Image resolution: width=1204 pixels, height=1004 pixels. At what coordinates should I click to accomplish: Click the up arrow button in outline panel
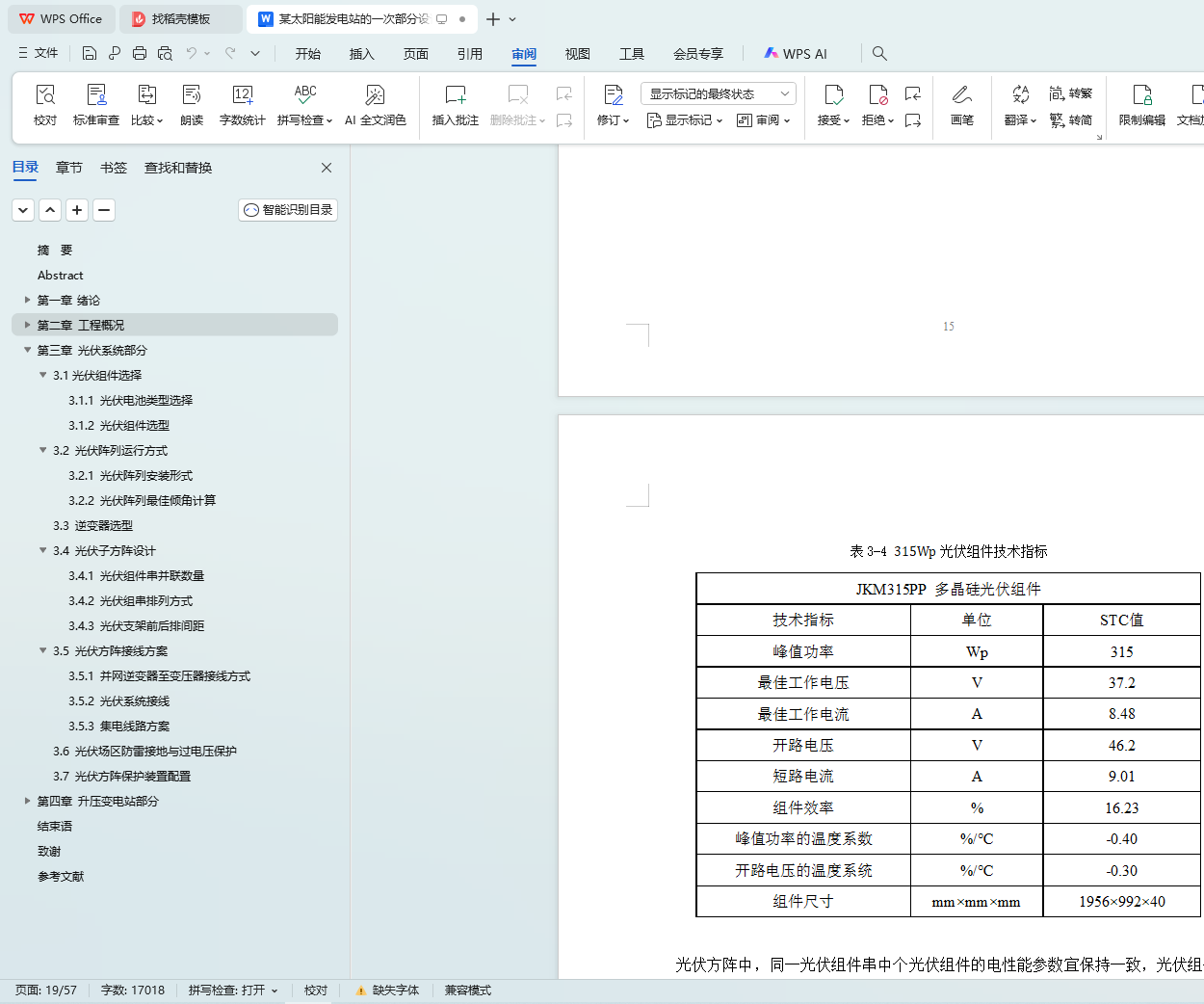[x=50, y=209]
